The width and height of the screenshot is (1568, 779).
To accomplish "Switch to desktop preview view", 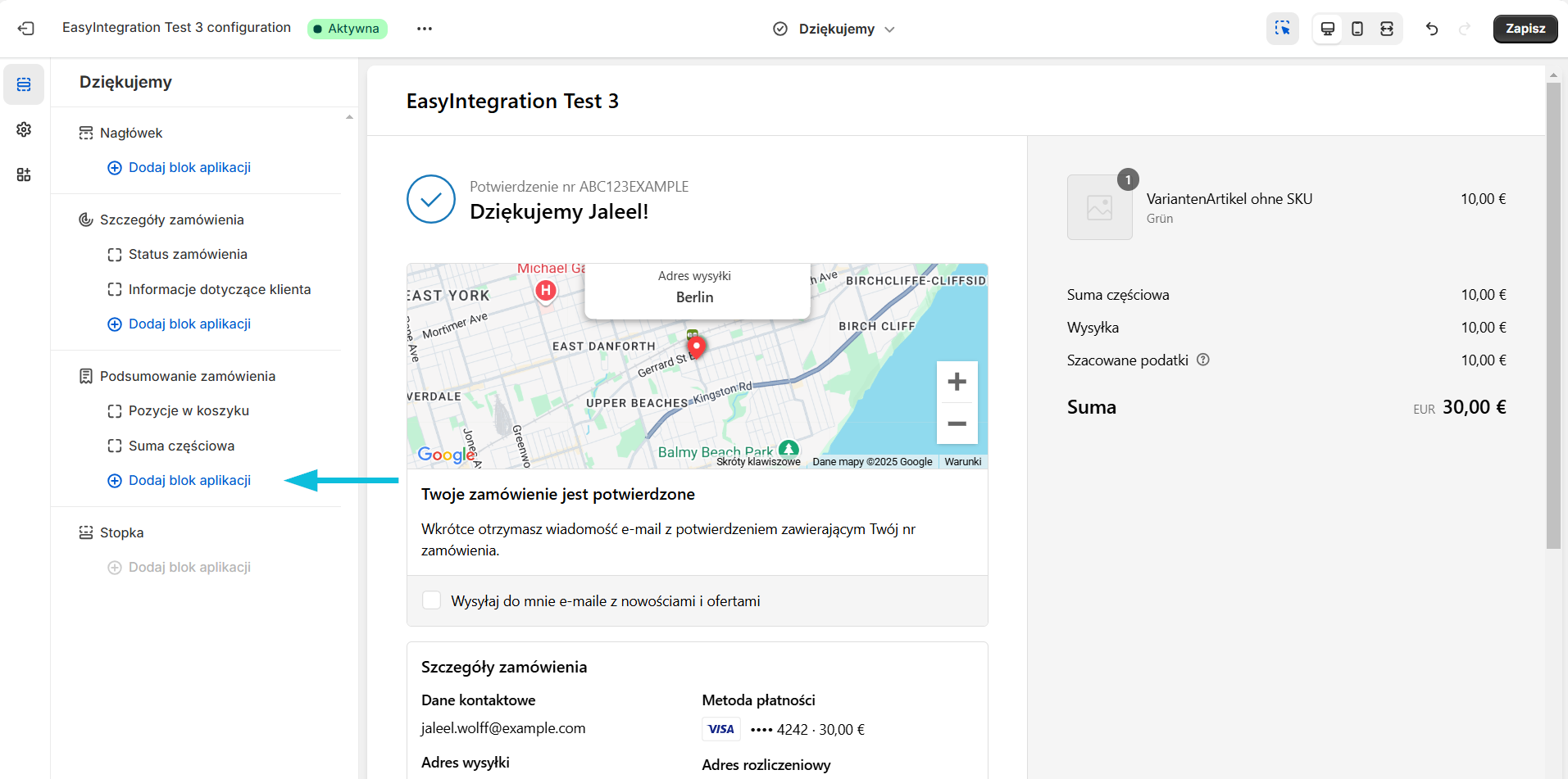I will pyautogui.click(x=1327, y=29).
